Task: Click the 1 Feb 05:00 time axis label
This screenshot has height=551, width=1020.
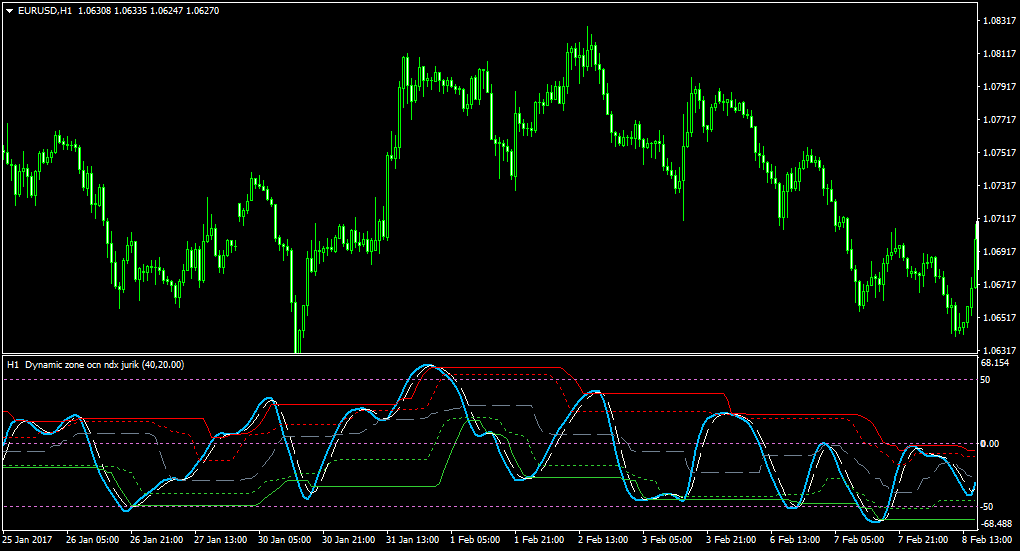Action: [x=476, y=540]
